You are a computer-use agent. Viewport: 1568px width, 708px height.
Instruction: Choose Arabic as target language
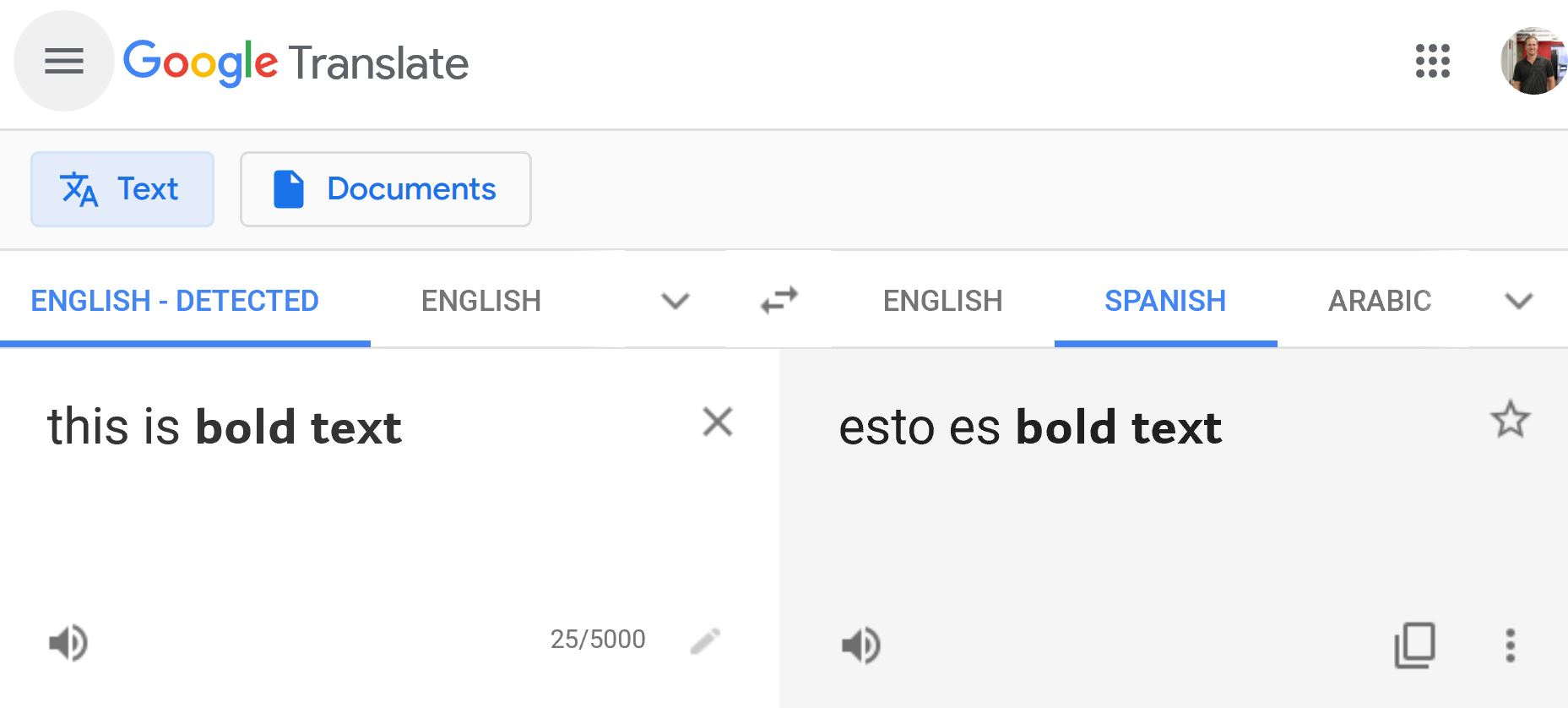pyautogui.click(x=1380, y=301)
